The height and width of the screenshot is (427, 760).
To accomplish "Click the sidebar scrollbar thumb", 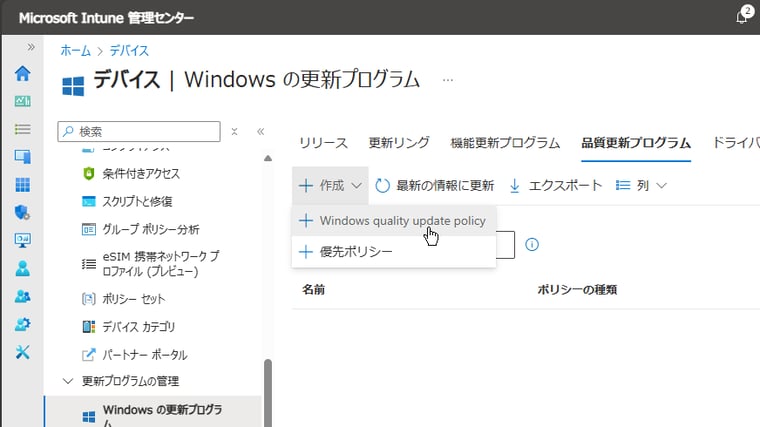I will pyautogui.click(x=268, y=393).
